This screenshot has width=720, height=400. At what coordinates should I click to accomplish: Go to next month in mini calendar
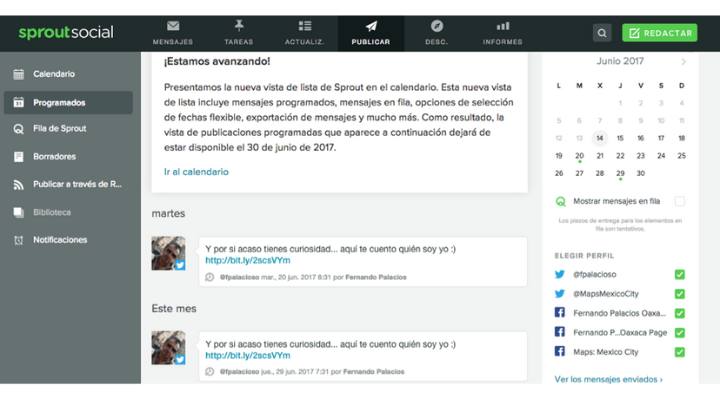[x=683, y=62]
